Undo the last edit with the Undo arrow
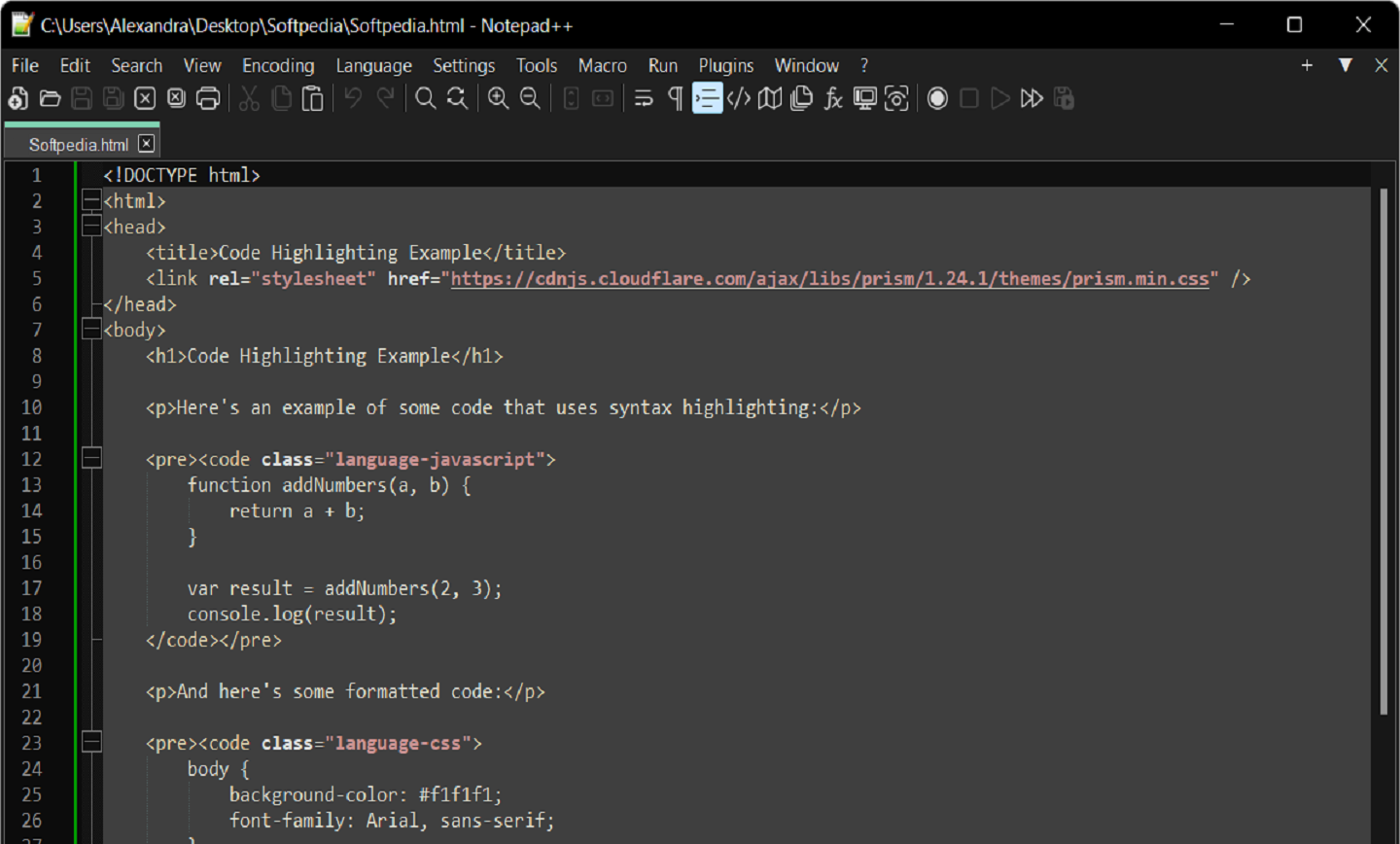The image size is (1400, 844). coord(354,98)
